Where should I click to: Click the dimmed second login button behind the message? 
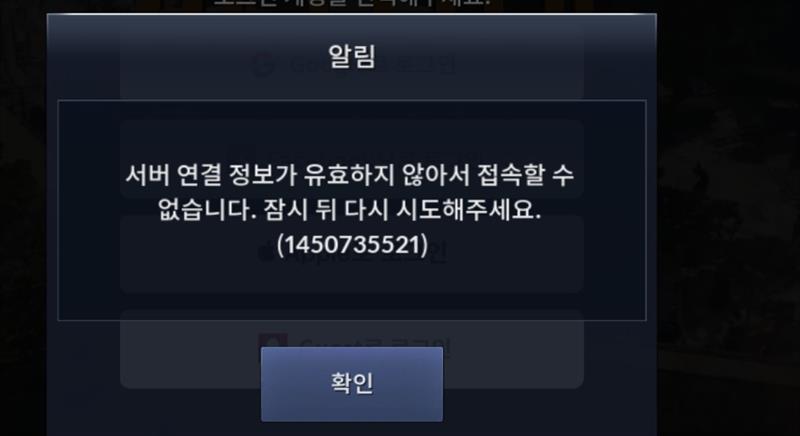click(352, 159)
